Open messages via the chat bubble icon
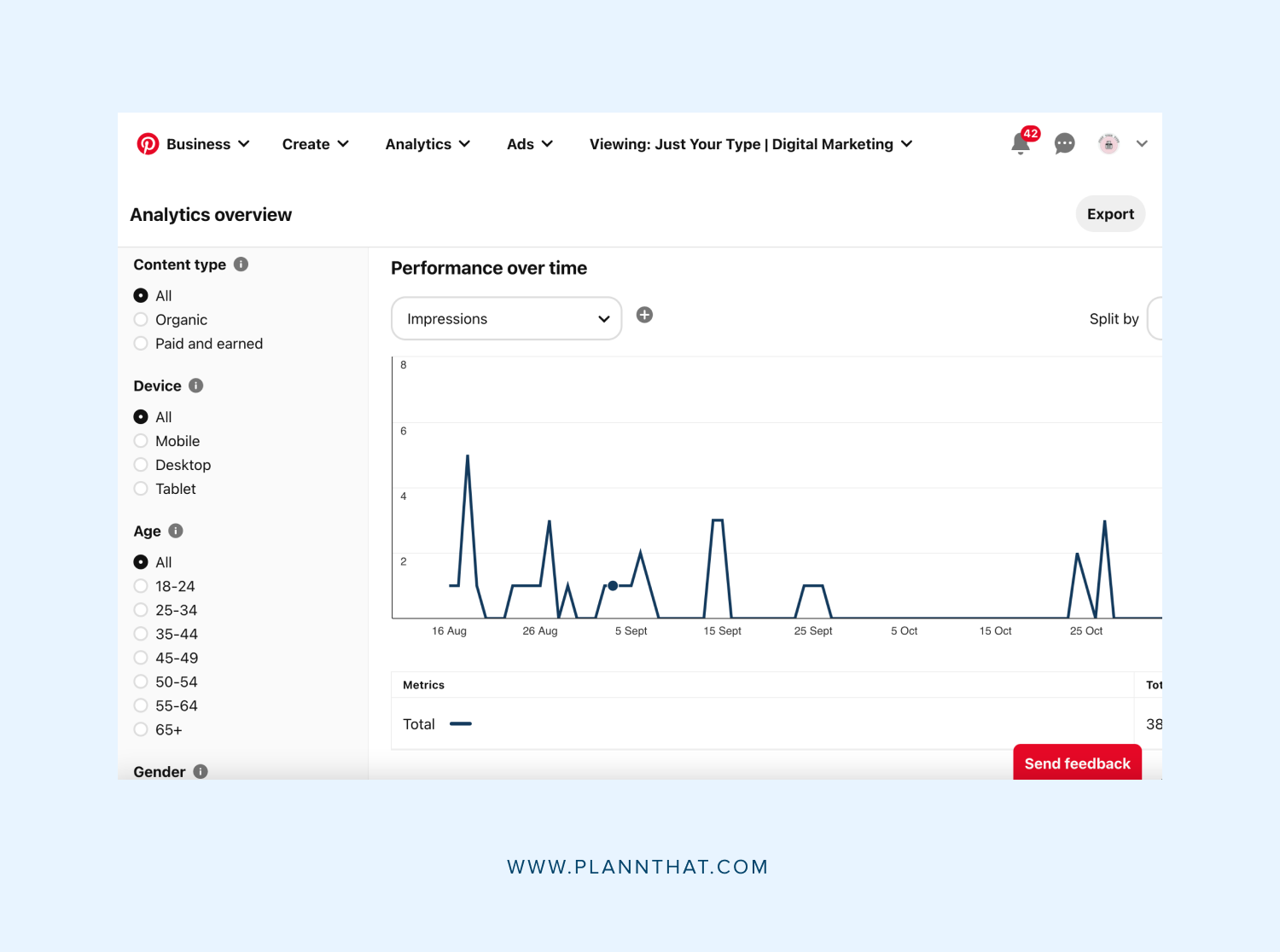The width and height of the screenshot is (1280, 952). 1064,143
